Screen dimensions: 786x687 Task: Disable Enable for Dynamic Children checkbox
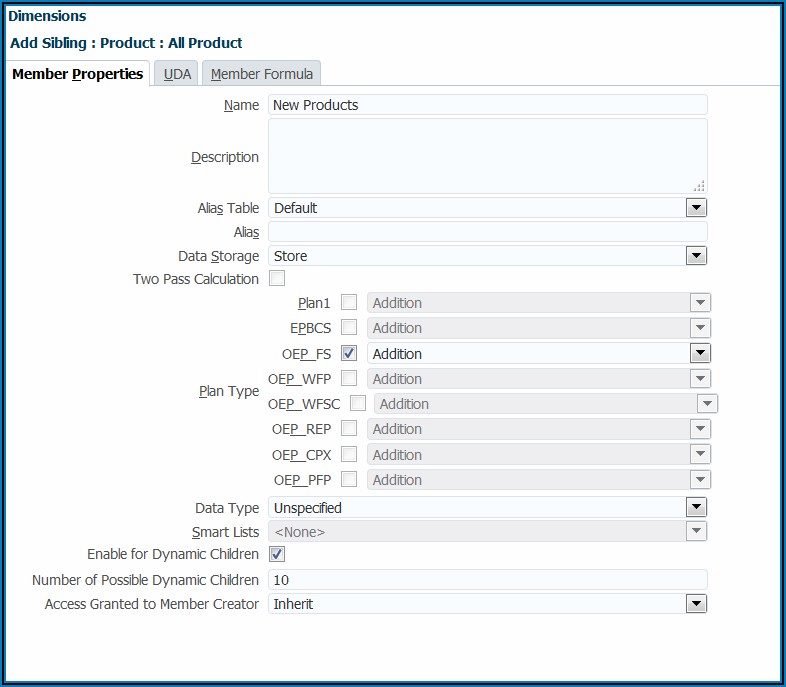(277, 554)
